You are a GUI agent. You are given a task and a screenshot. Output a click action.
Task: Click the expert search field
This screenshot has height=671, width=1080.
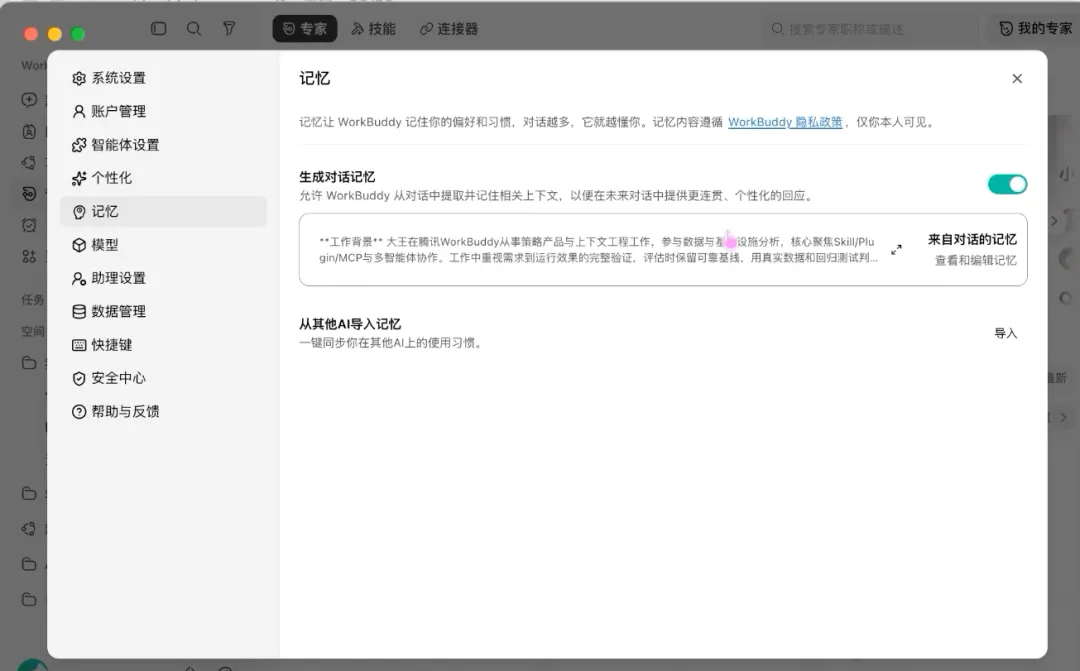871,29
